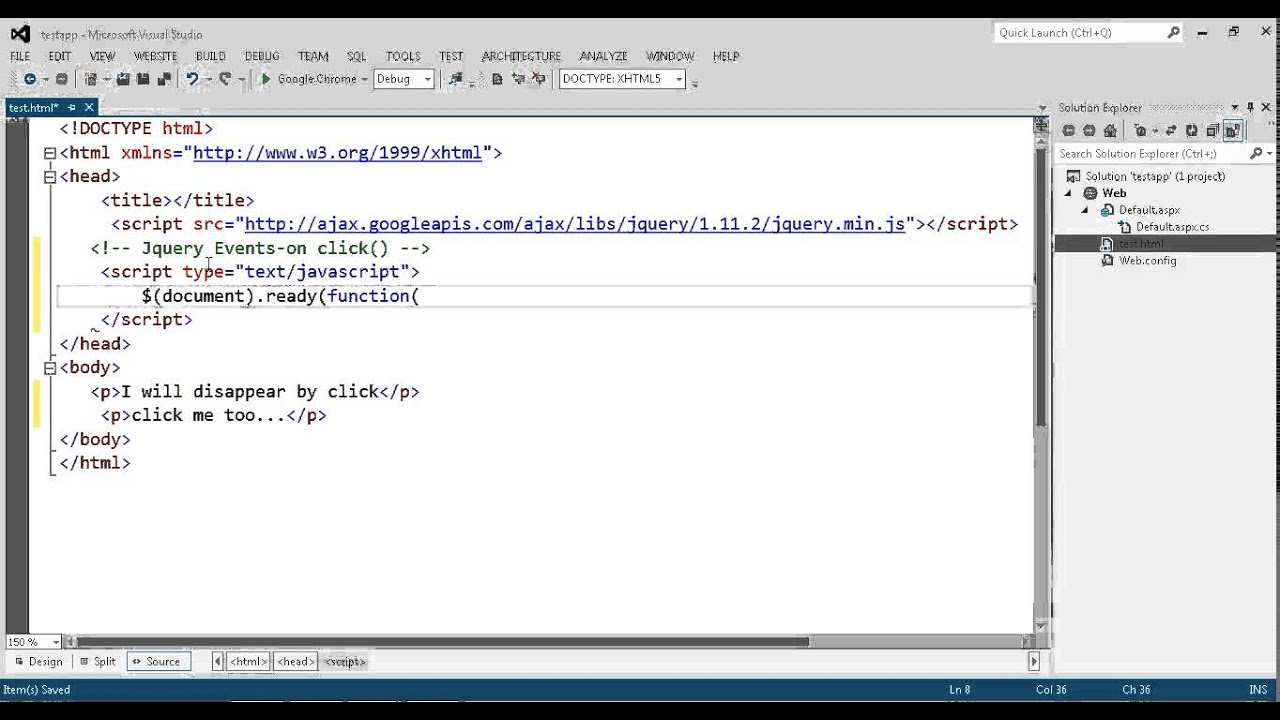Click the Undo arrow icon
Screen dimensions: 1280x720
click(x=191, y=78)
